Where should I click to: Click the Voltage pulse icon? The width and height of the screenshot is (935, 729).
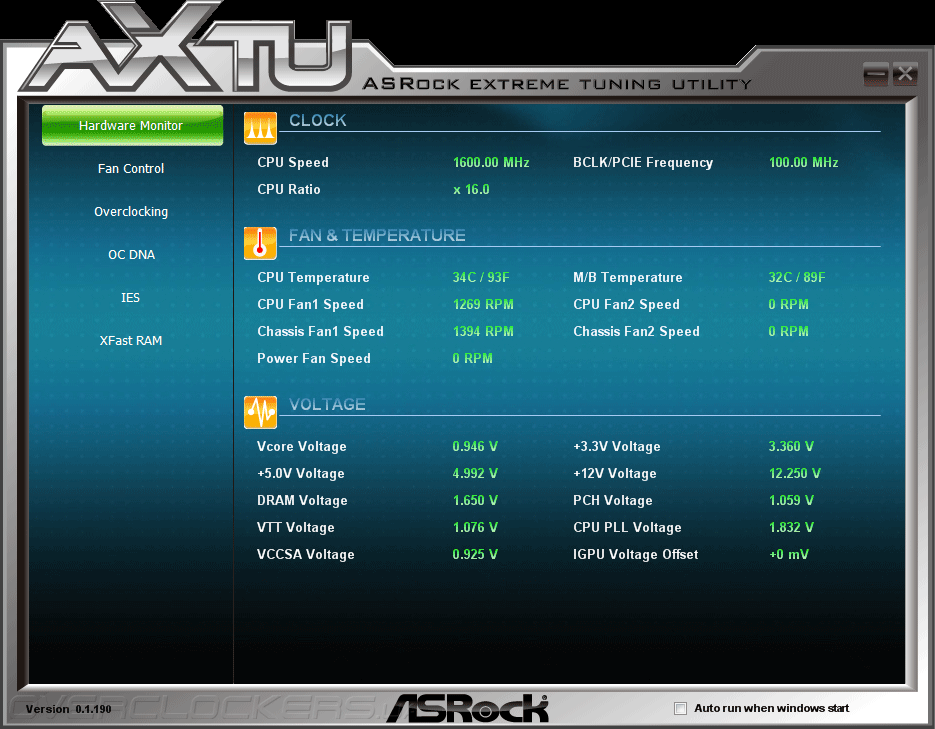260,412
